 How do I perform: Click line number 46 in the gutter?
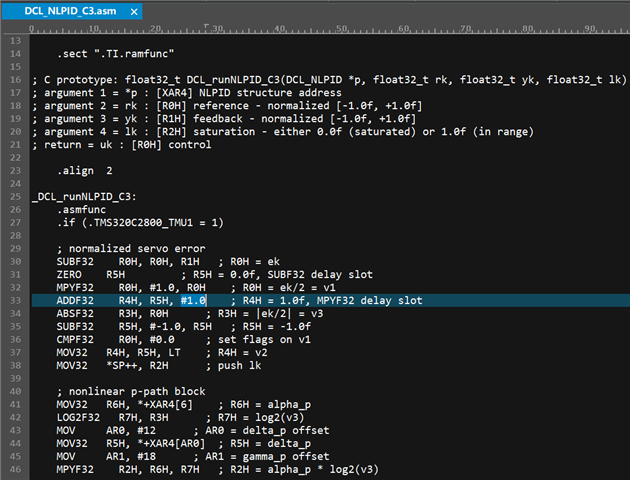15,469
